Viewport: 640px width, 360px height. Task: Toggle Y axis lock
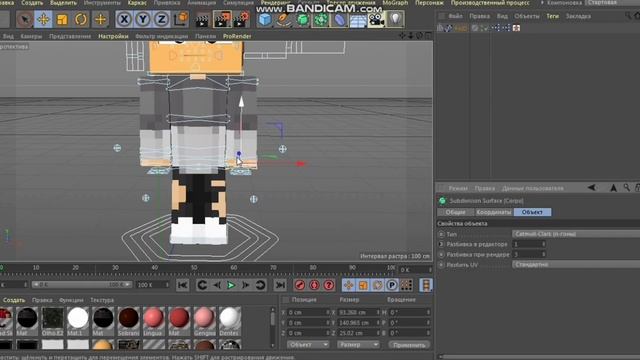pyautogui.click(x=143, y=19)
